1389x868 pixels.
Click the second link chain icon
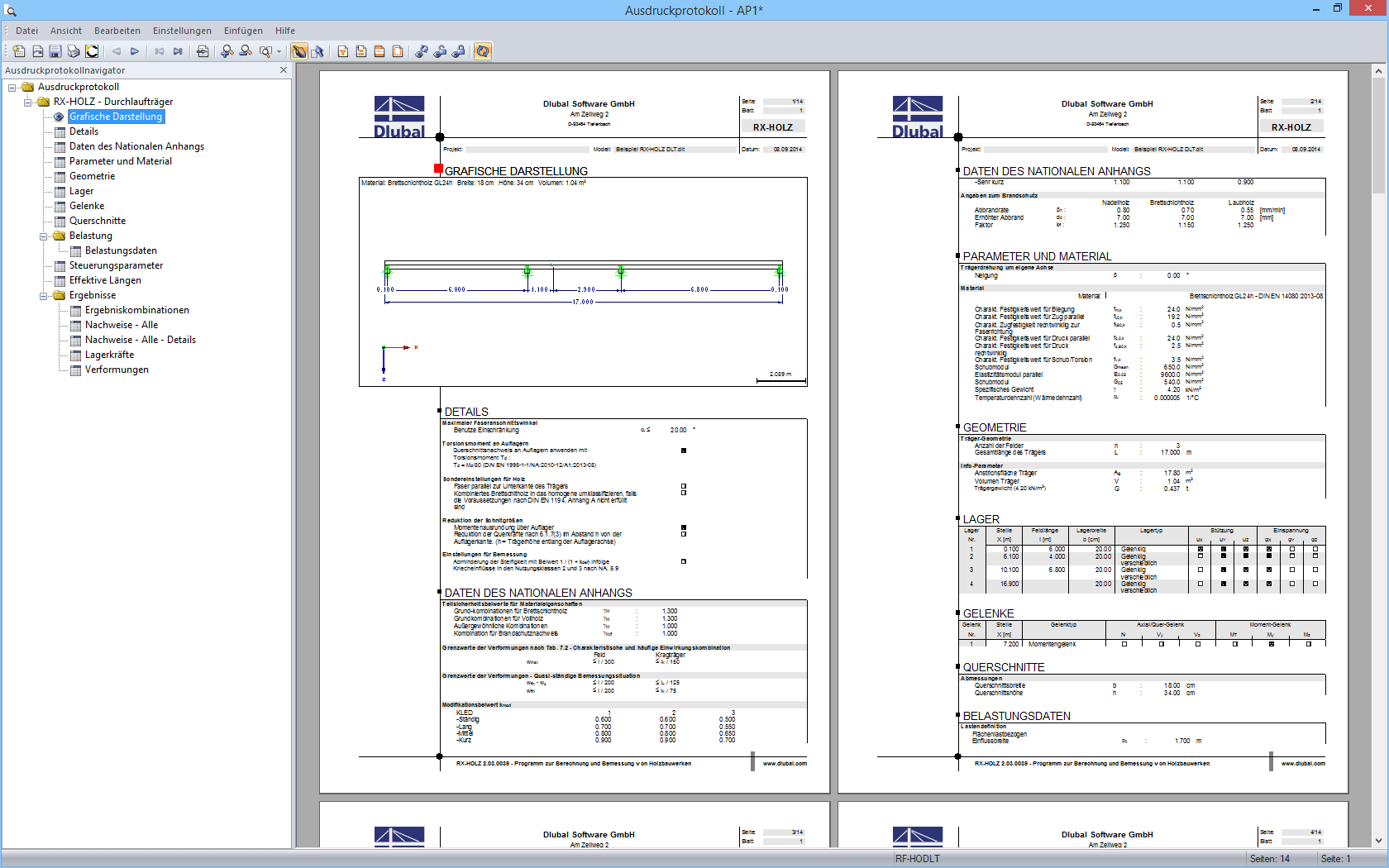click(x=440, y=51)
